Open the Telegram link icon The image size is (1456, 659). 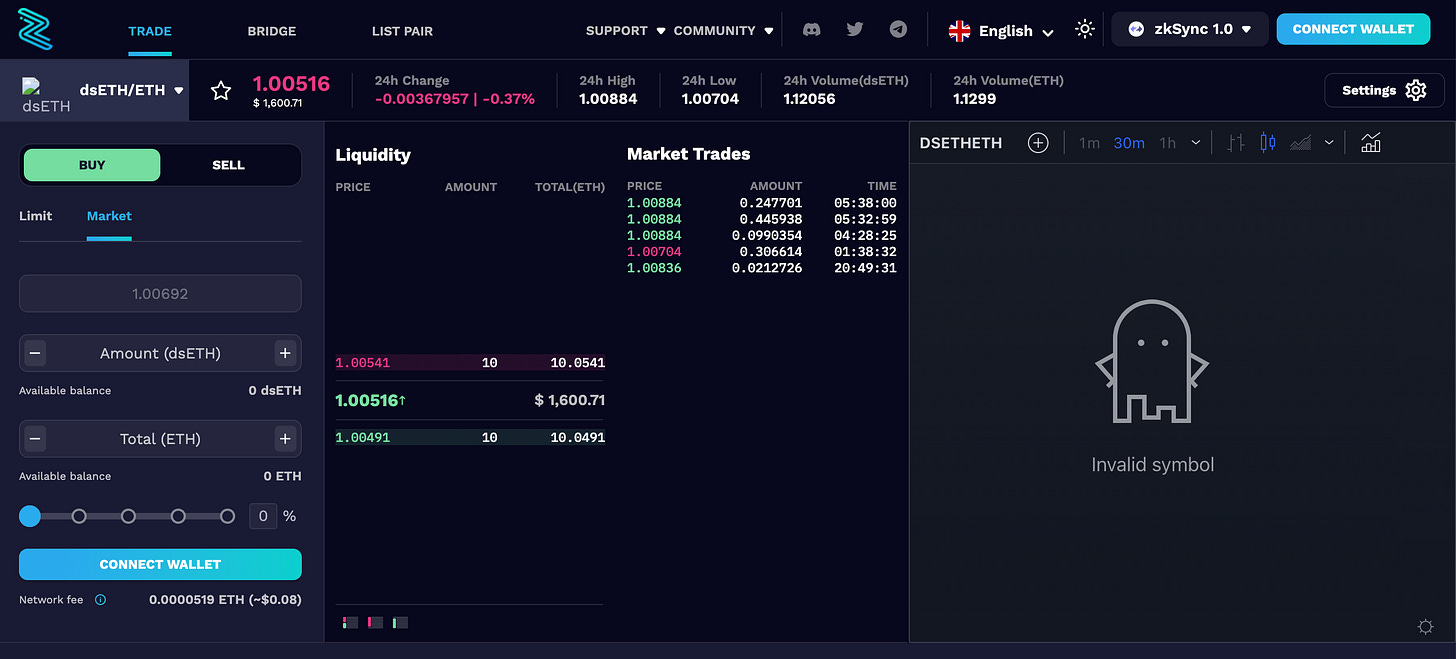[898, 29]
